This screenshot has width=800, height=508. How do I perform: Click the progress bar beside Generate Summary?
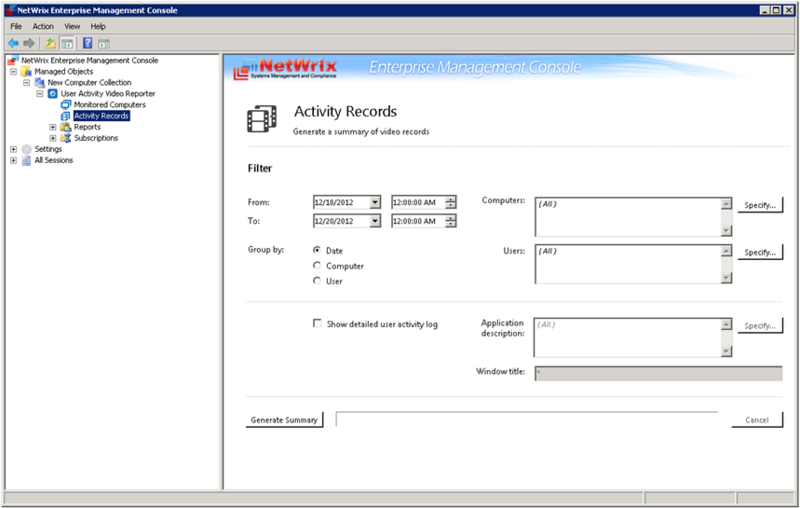[x=527, y=419]
